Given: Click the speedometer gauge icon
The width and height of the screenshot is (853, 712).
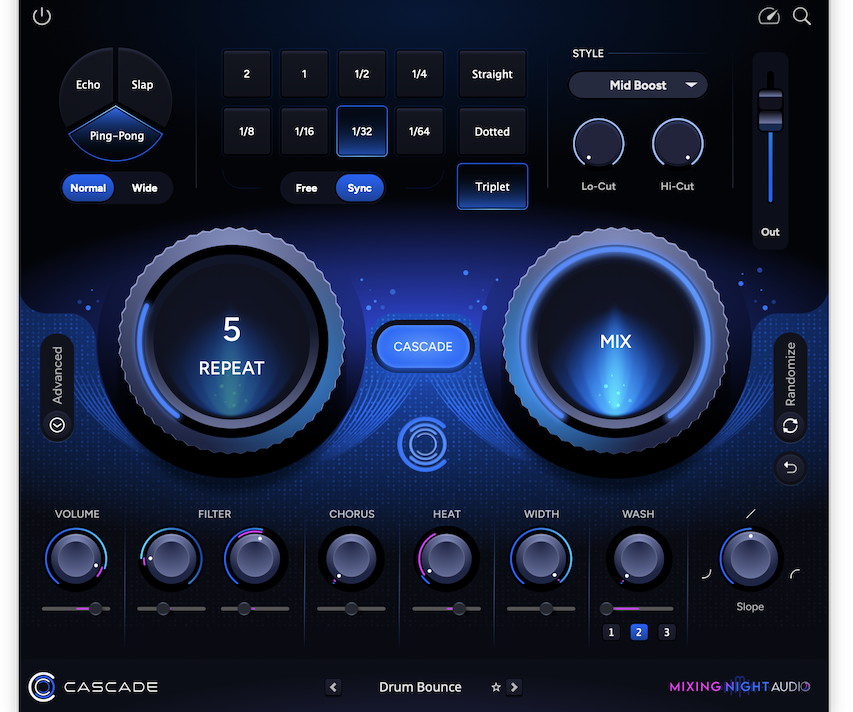Looking at the screenshot, I should (769, 16).
